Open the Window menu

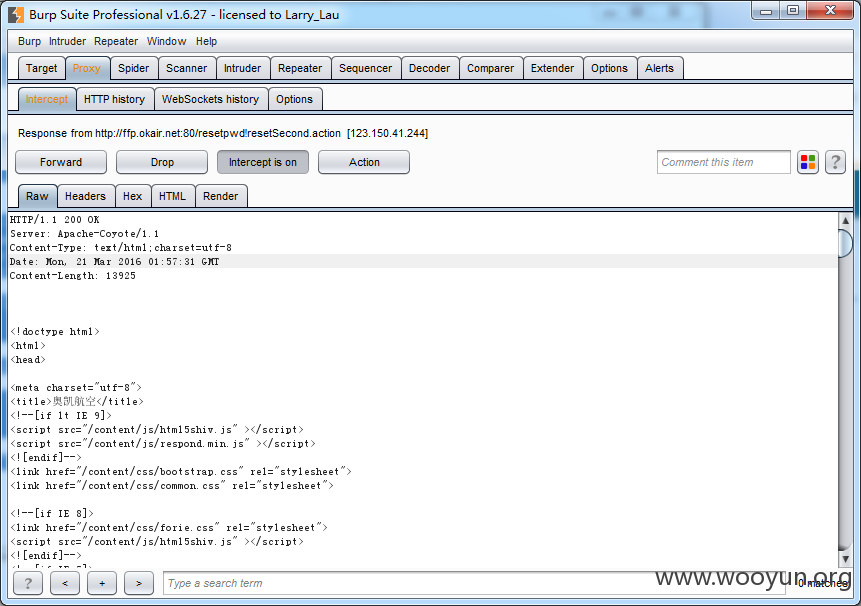[166, 41]
